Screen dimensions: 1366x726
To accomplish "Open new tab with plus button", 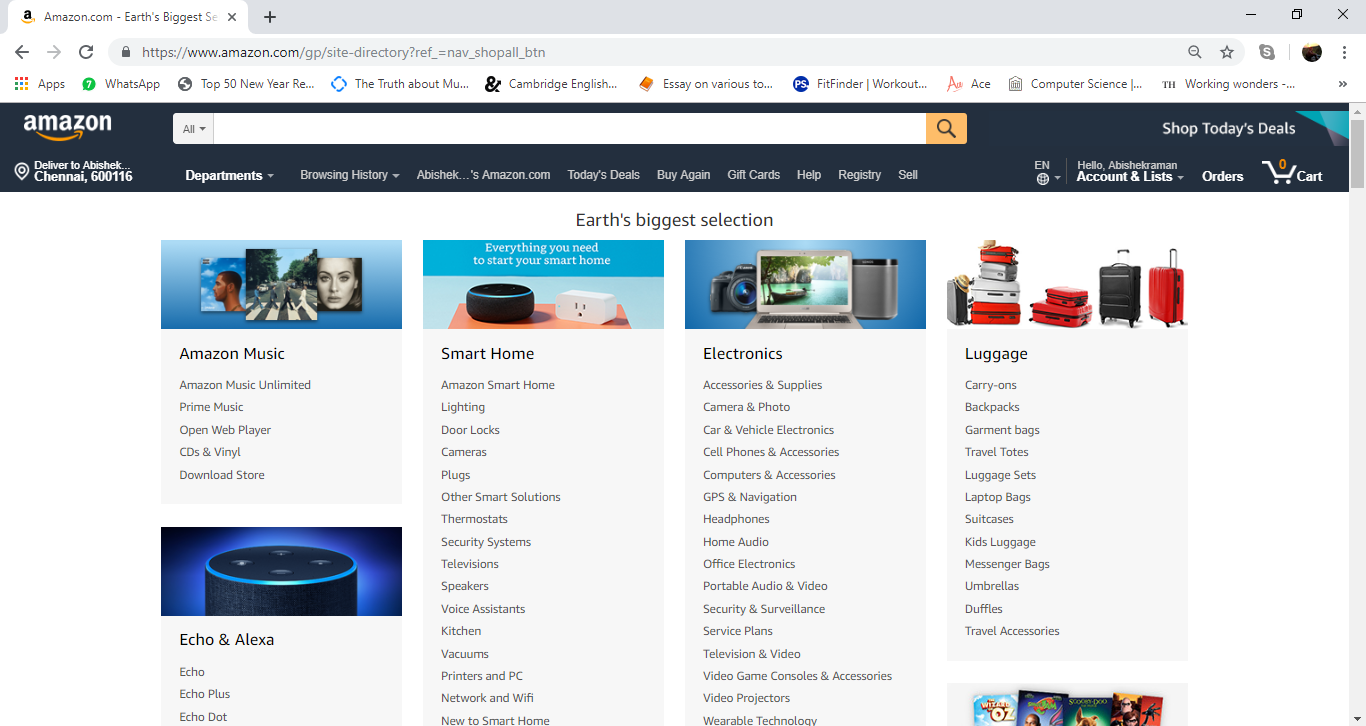I will (270, 16).
